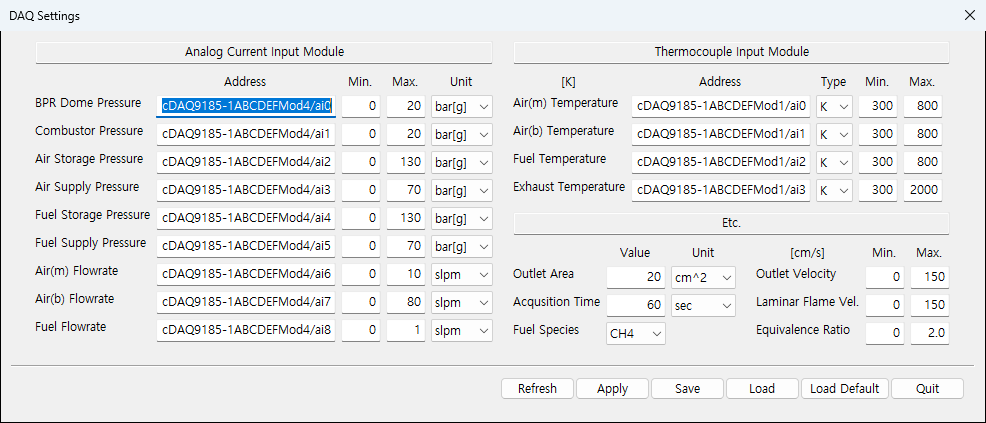The width and height of the screenshot is (986, 423).
Task: Focus BPR Dome Pressure address field
Action: (246, 107)
